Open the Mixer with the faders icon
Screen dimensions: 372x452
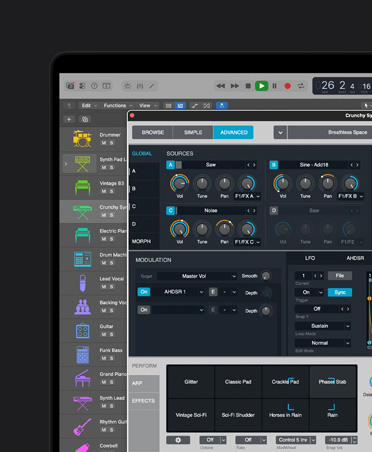(140, 86)
